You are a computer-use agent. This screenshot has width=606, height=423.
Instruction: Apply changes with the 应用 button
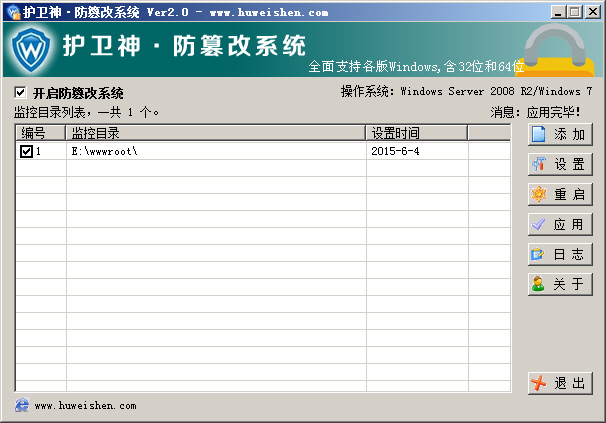pos(560,224)
